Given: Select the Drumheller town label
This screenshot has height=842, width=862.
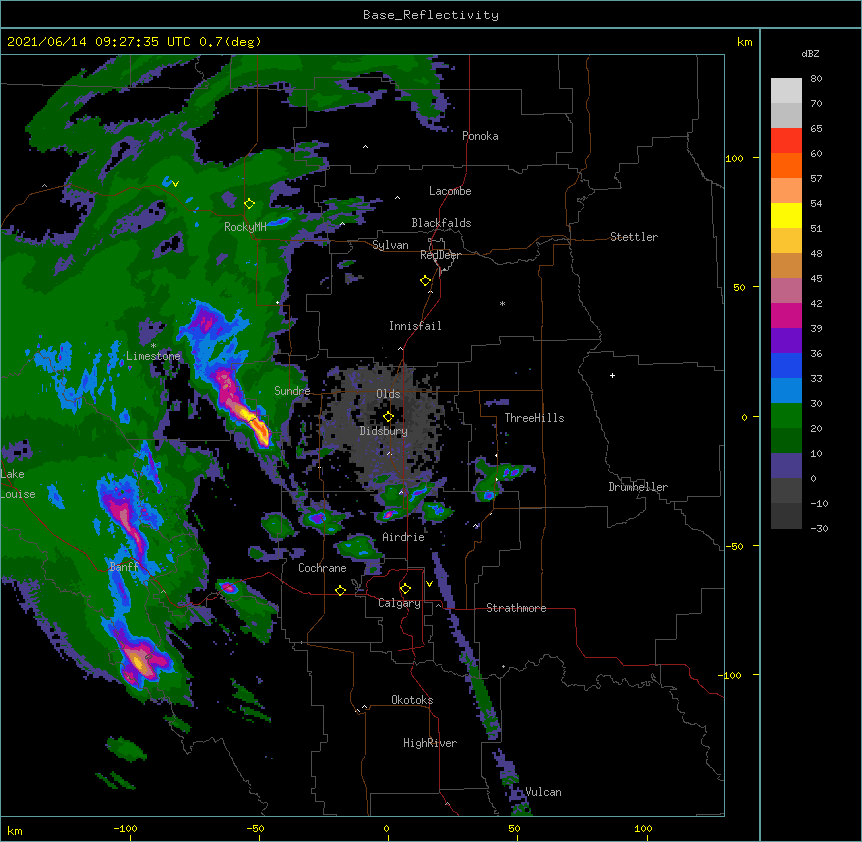Looking at the screenshot, I should 638,487.
